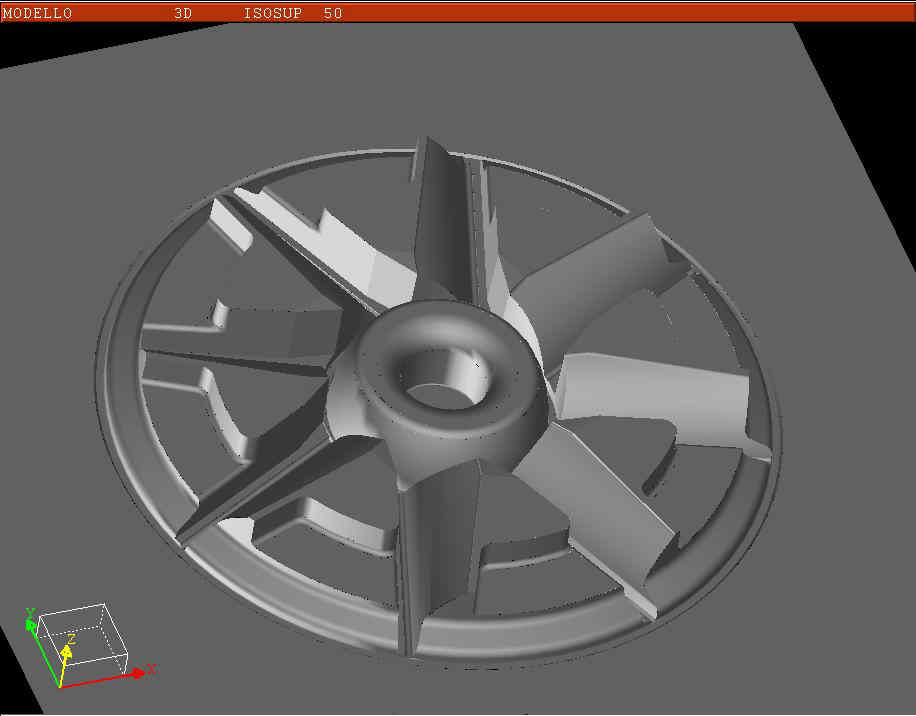Click the MODELLO label in the header
This screenshot has height=716, width=916.
pyautogui.click(x=37, y=13)
